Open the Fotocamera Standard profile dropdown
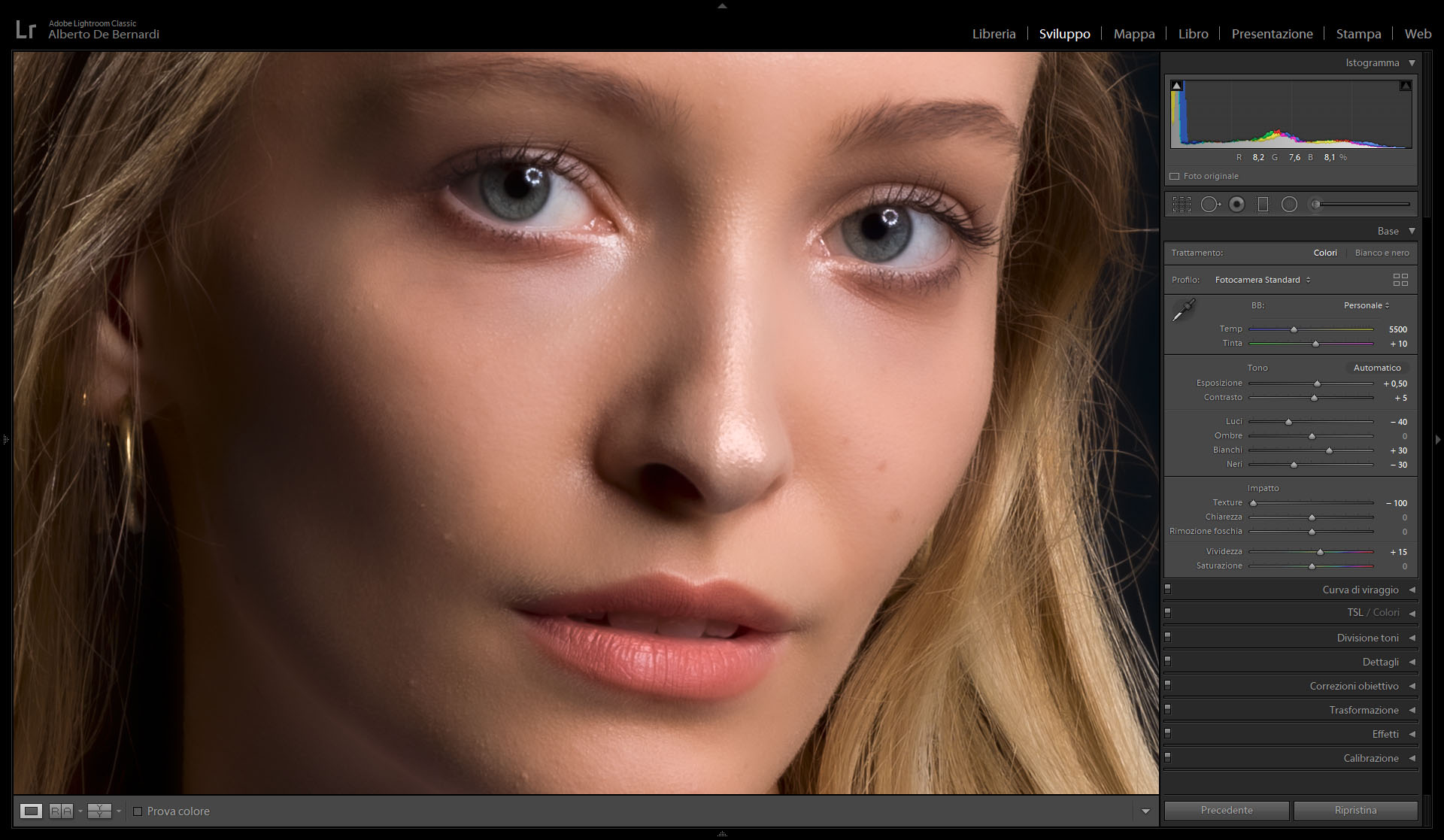1444x840 pixels. (1263, 280)
